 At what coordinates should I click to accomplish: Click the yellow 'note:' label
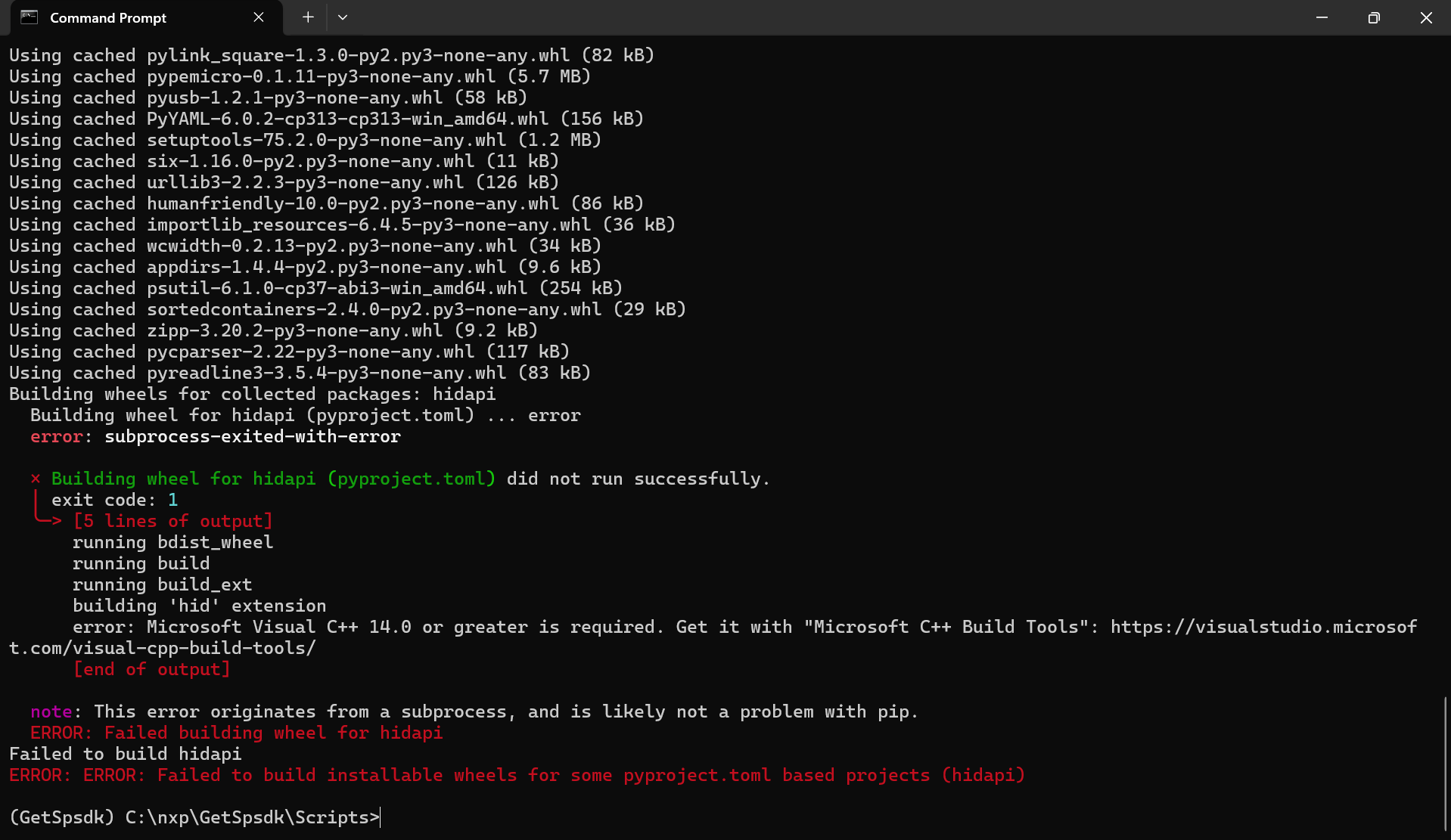coord(51,711)
